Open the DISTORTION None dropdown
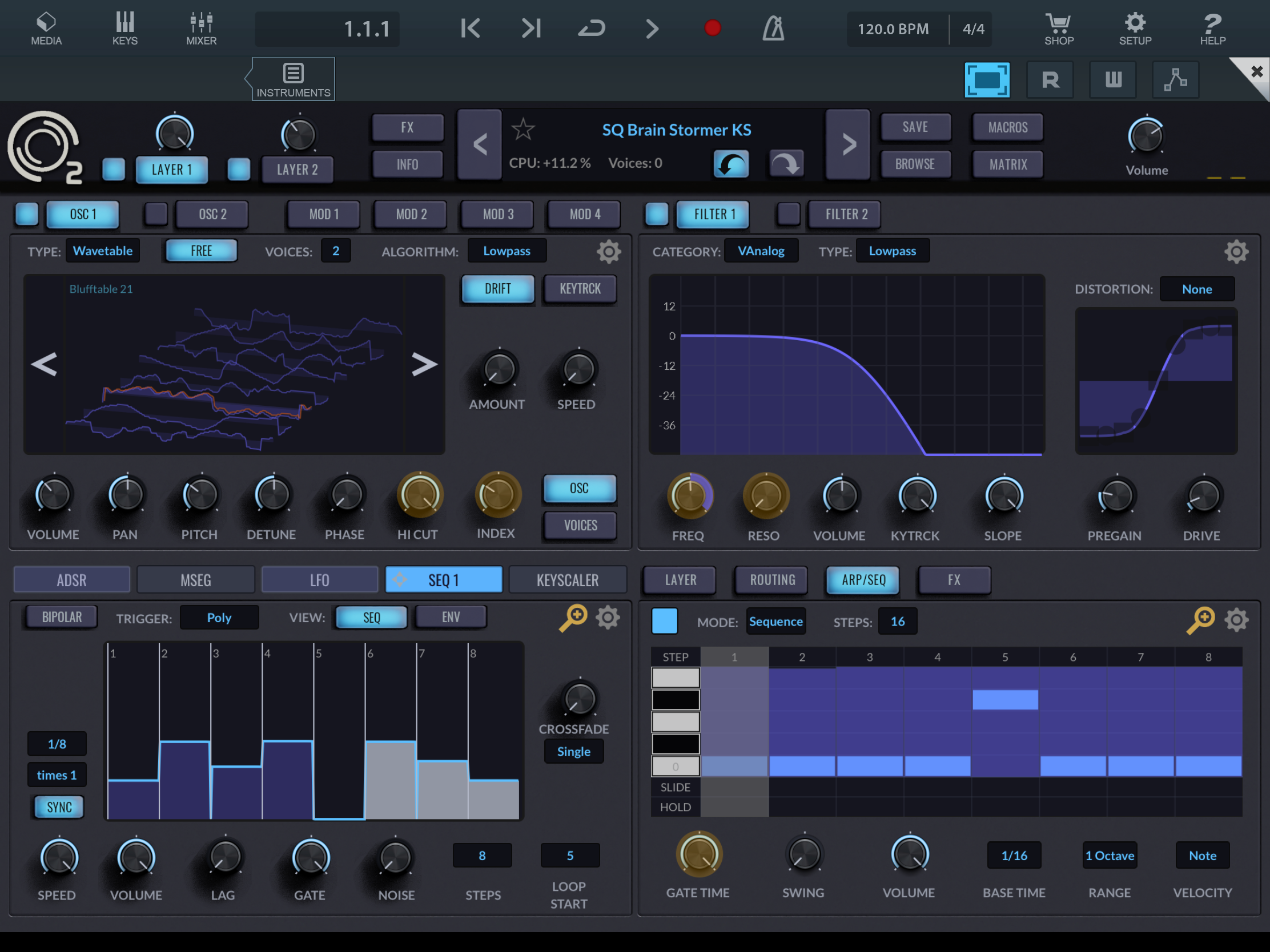 coord(1196,289)
